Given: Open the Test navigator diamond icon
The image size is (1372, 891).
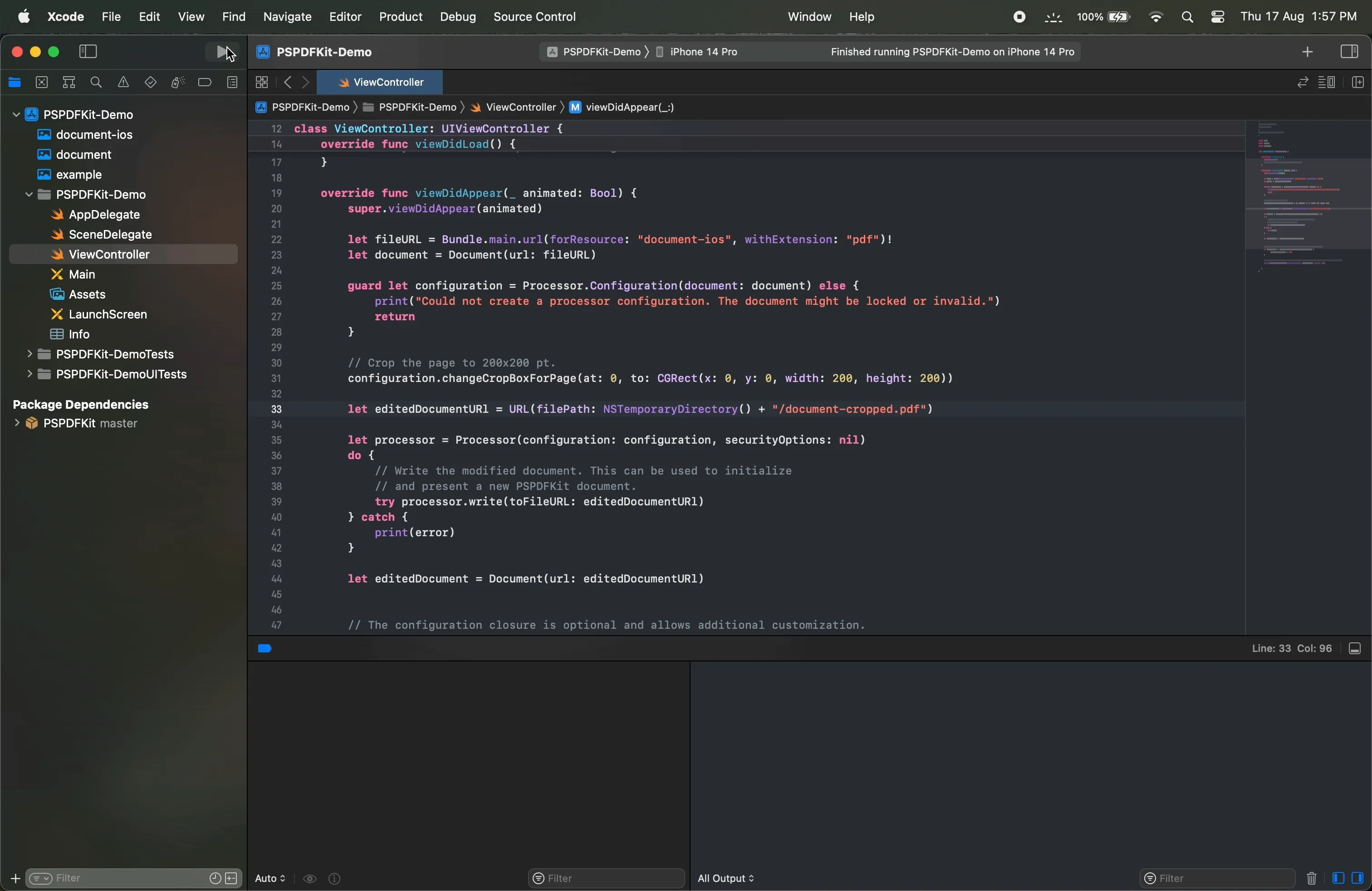Looking at the screenshot, I should click(151, 83).
